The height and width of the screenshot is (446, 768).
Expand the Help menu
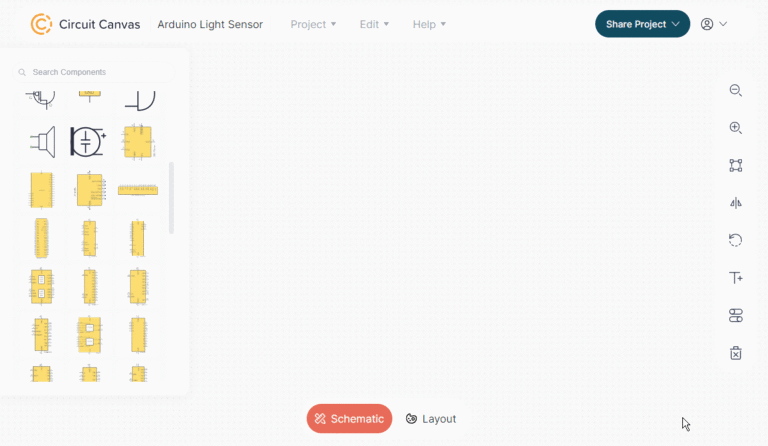429,24
